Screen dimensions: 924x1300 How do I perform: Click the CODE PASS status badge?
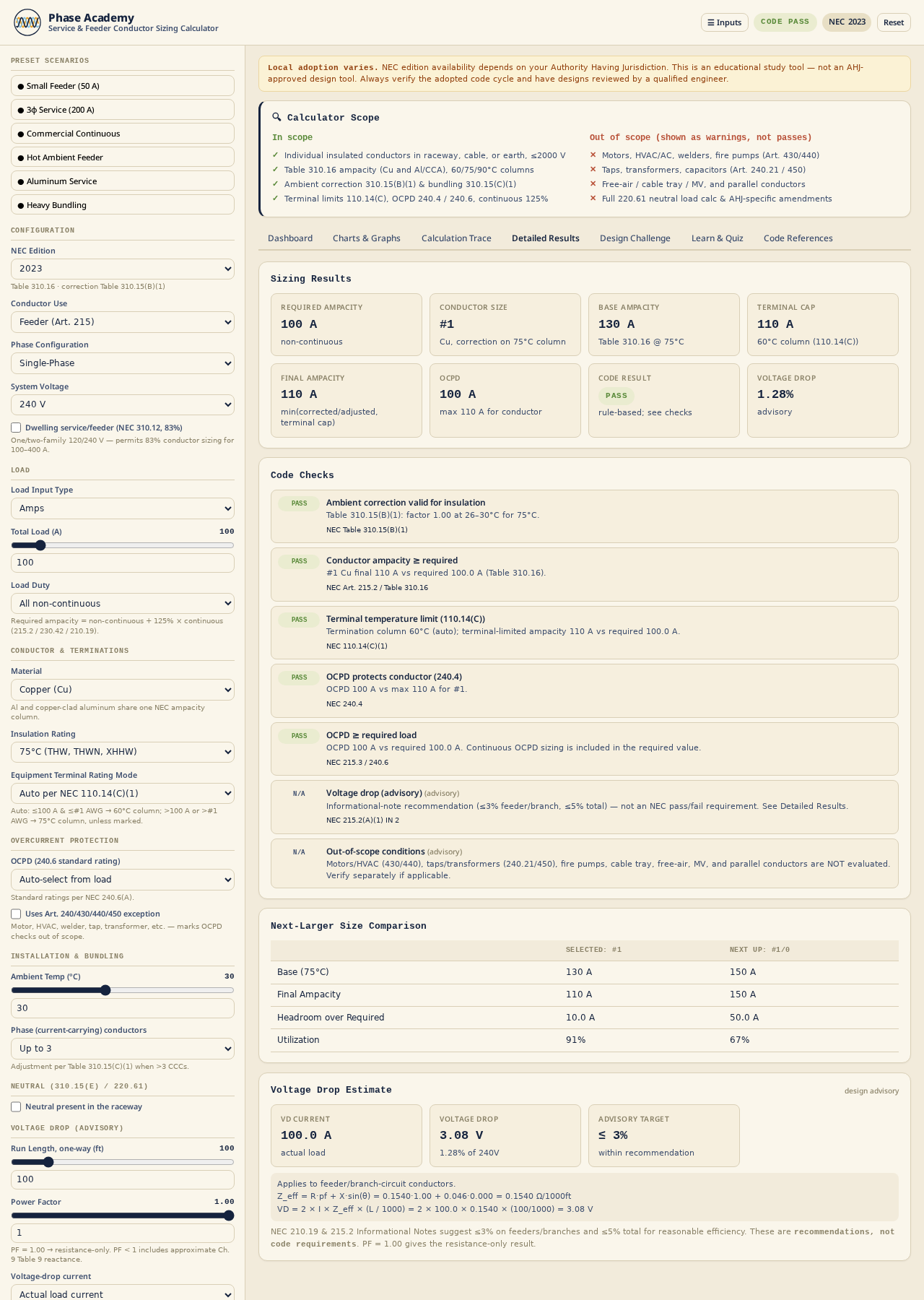coord(785,22)
